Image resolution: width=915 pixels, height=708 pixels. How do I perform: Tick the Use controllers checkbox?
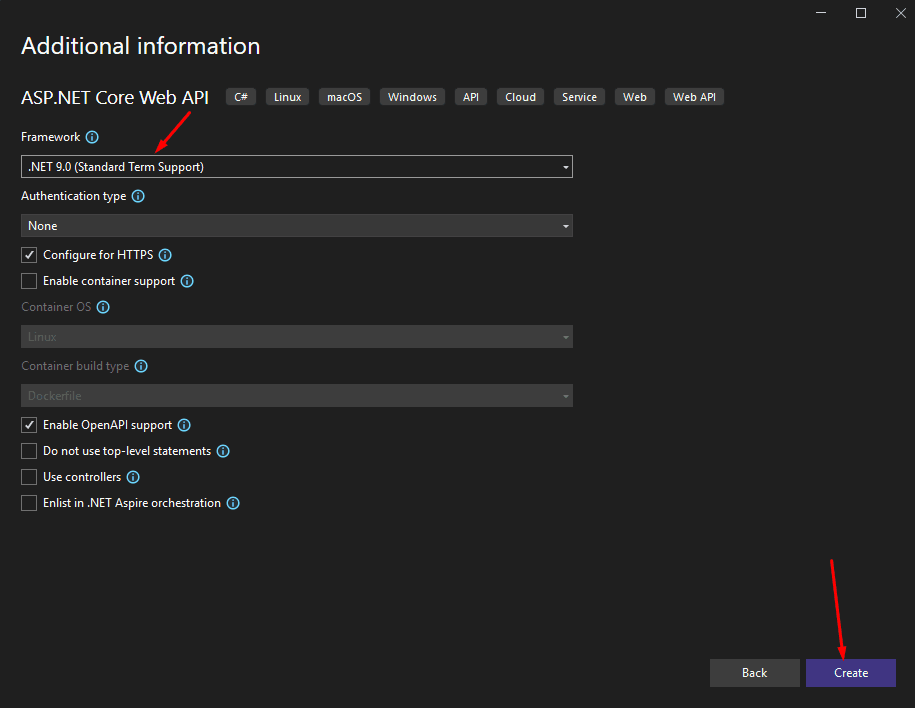click(x=29, y=477)
